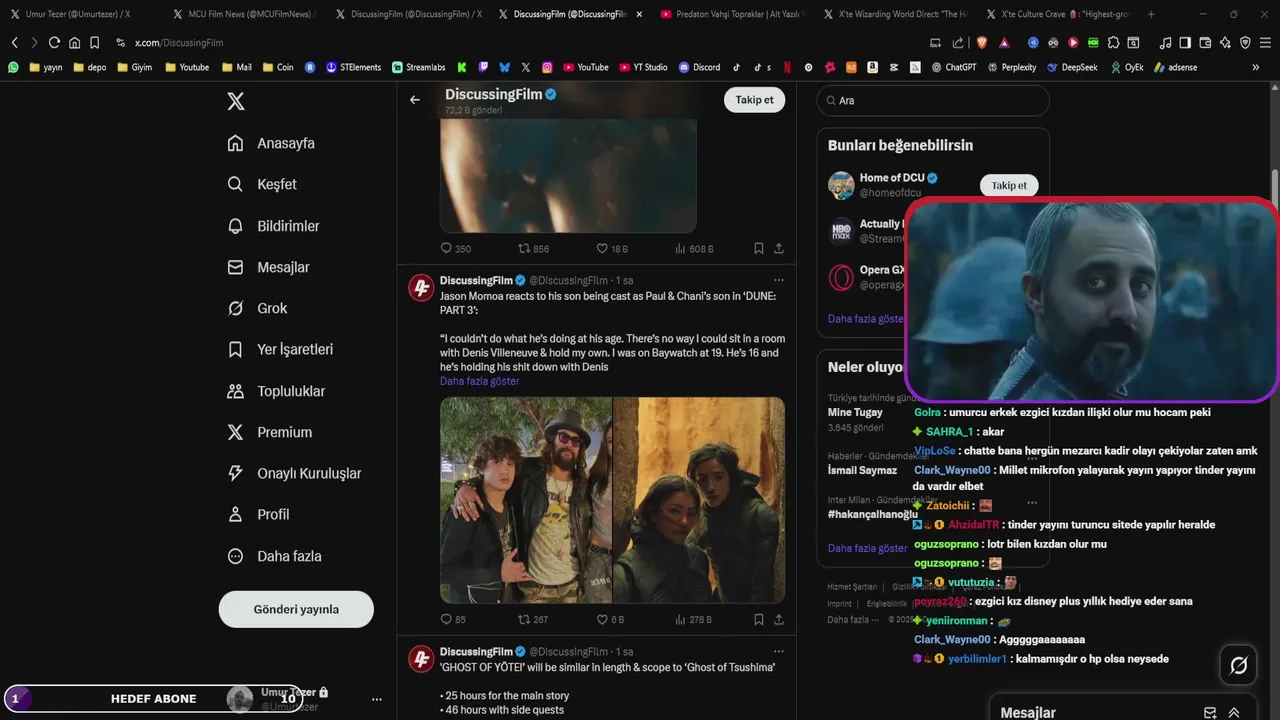Share the Jason Momoa post
The width and height of the screenshot is (1280, 720).
click(x=779, y=619)
